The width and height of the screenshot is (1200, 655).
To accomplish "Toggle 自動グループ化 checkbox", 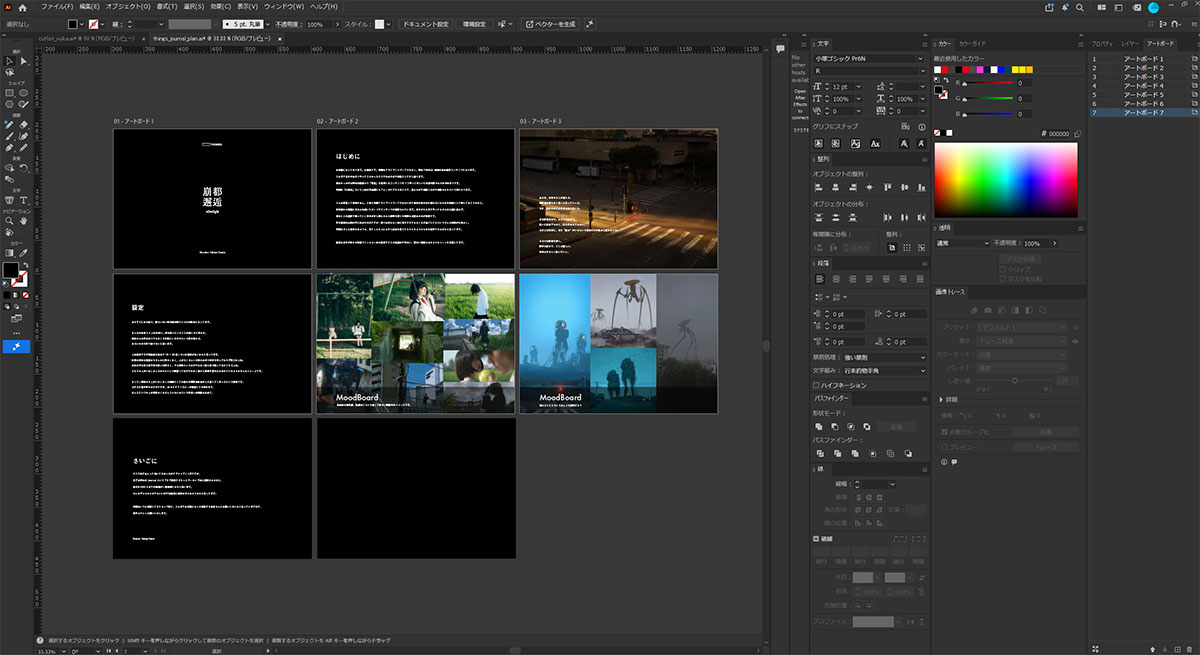I will pyautogui.click(x=944, y=432).
